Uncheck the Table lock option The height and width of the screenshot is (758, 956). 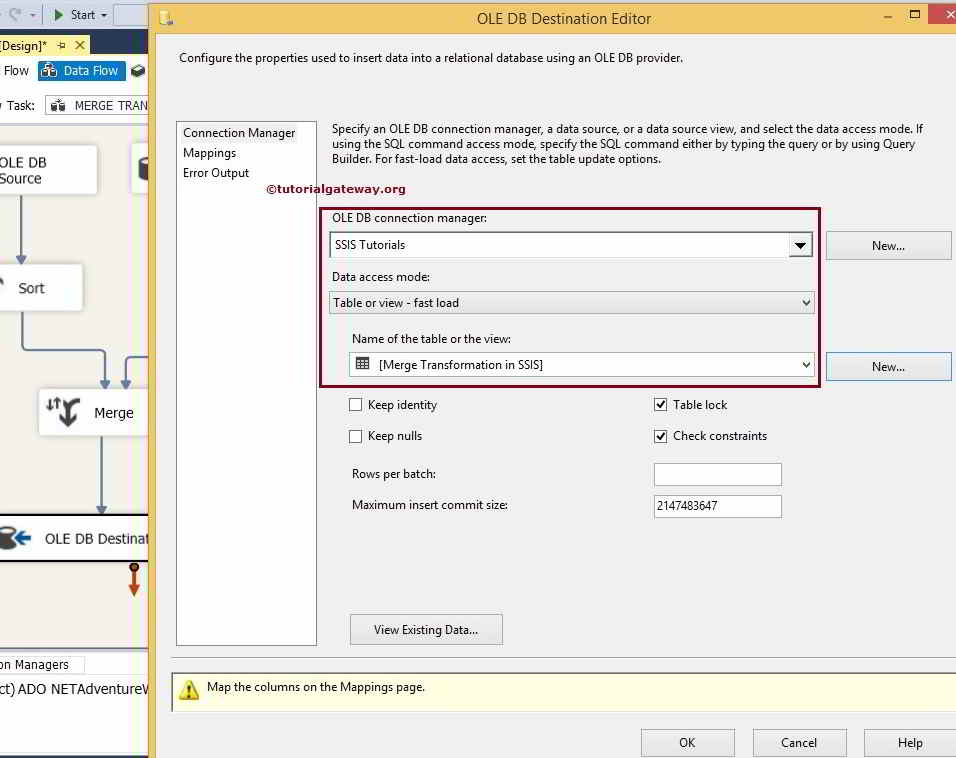click(x=660, y=404)
